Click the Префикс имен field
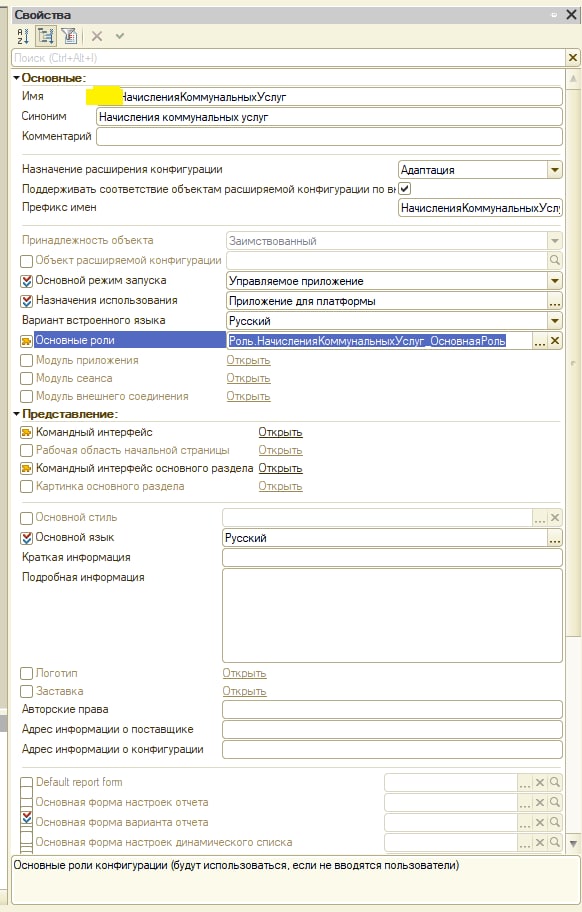The width and height of the screenshot is (582, 912). 480,208
